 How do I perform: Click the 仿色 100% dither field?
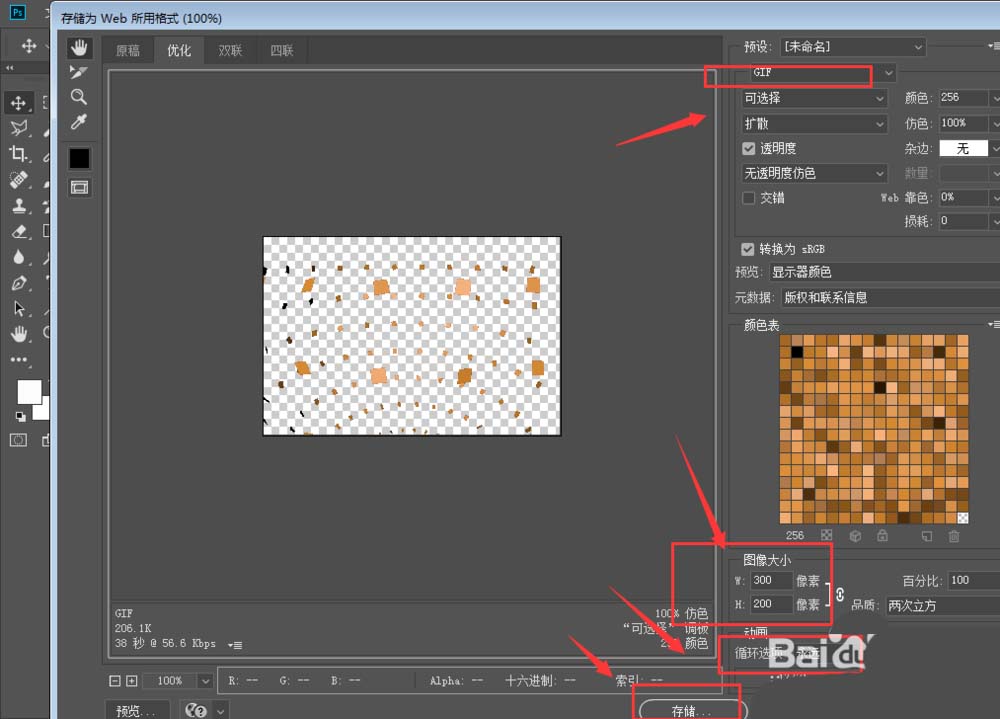tap(963, 123)
